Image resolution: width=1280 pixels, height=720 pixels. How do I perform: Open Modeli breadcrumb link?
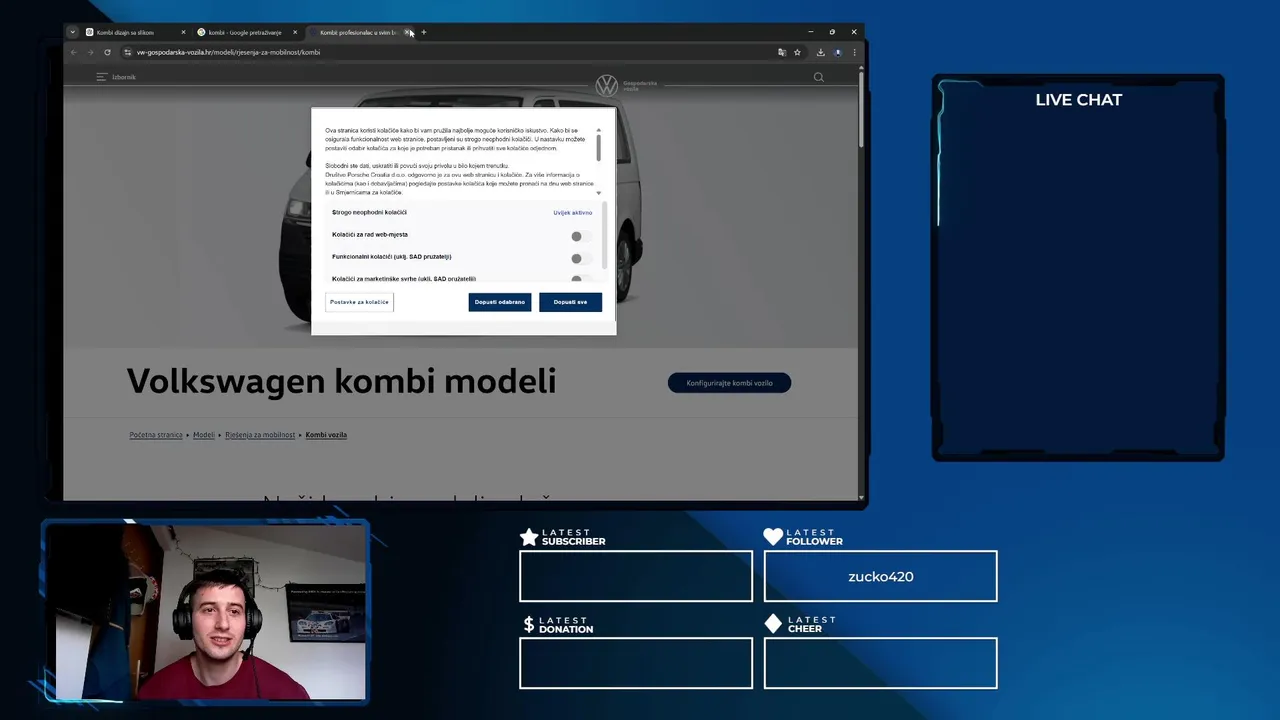tap(204, 435)
